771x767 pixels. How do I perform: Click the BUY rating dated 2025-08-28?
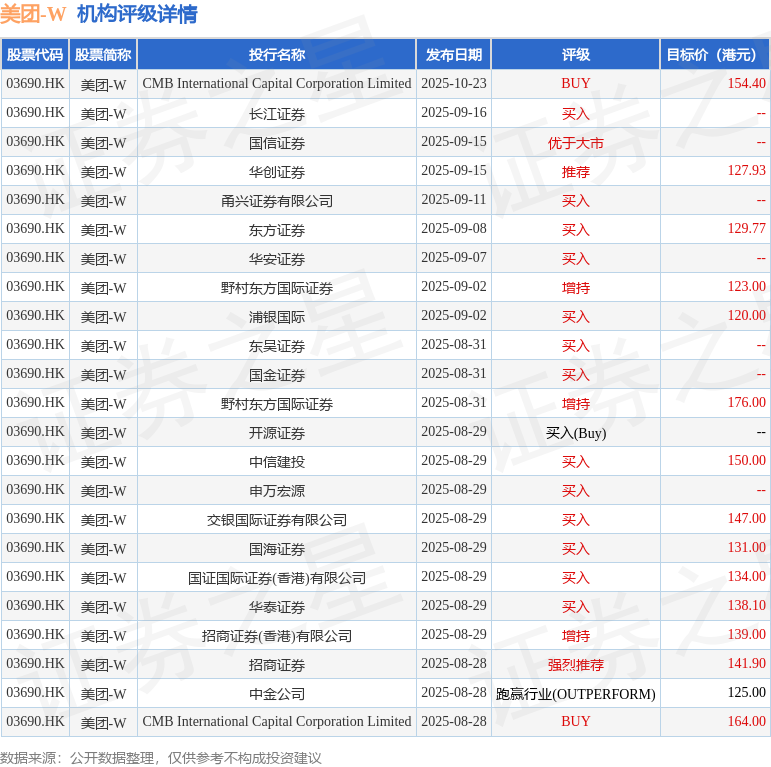pos(576,721)
